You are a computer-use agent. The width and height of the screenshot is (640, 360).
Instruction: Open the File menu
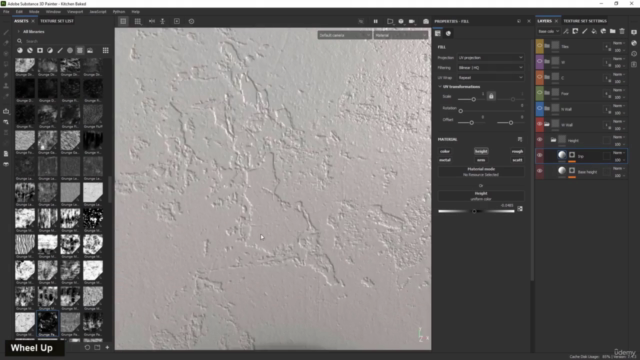click(6, 12)
